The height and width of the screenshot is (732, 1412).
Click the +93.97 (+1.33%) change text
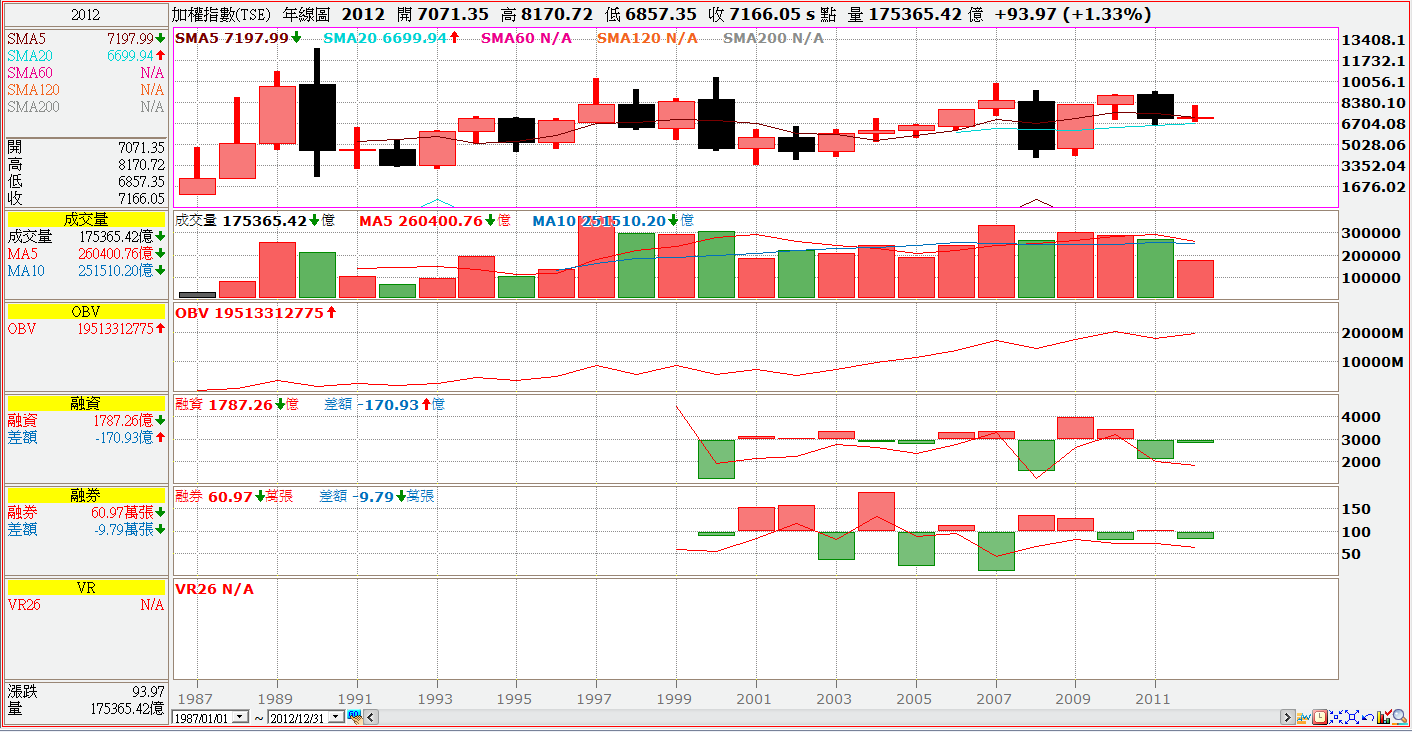click(1072, 14)
